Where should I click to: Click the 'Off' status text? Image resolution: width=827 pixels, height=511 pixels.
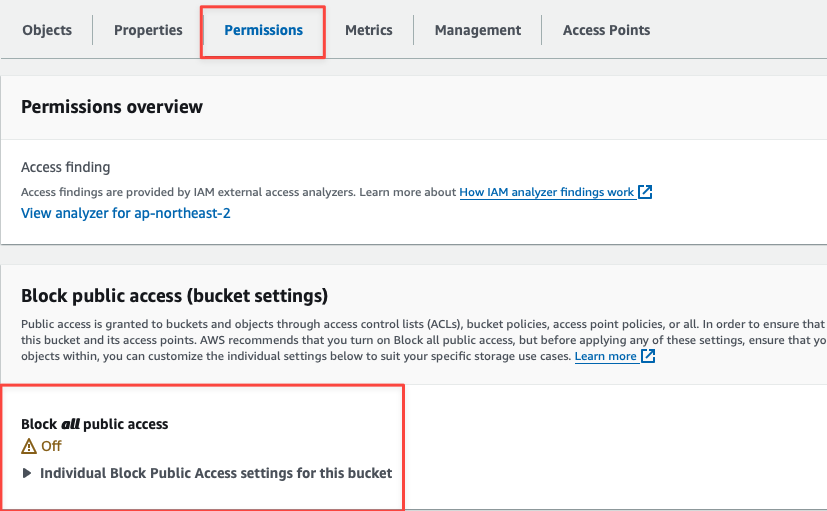(x=51, y=447)
